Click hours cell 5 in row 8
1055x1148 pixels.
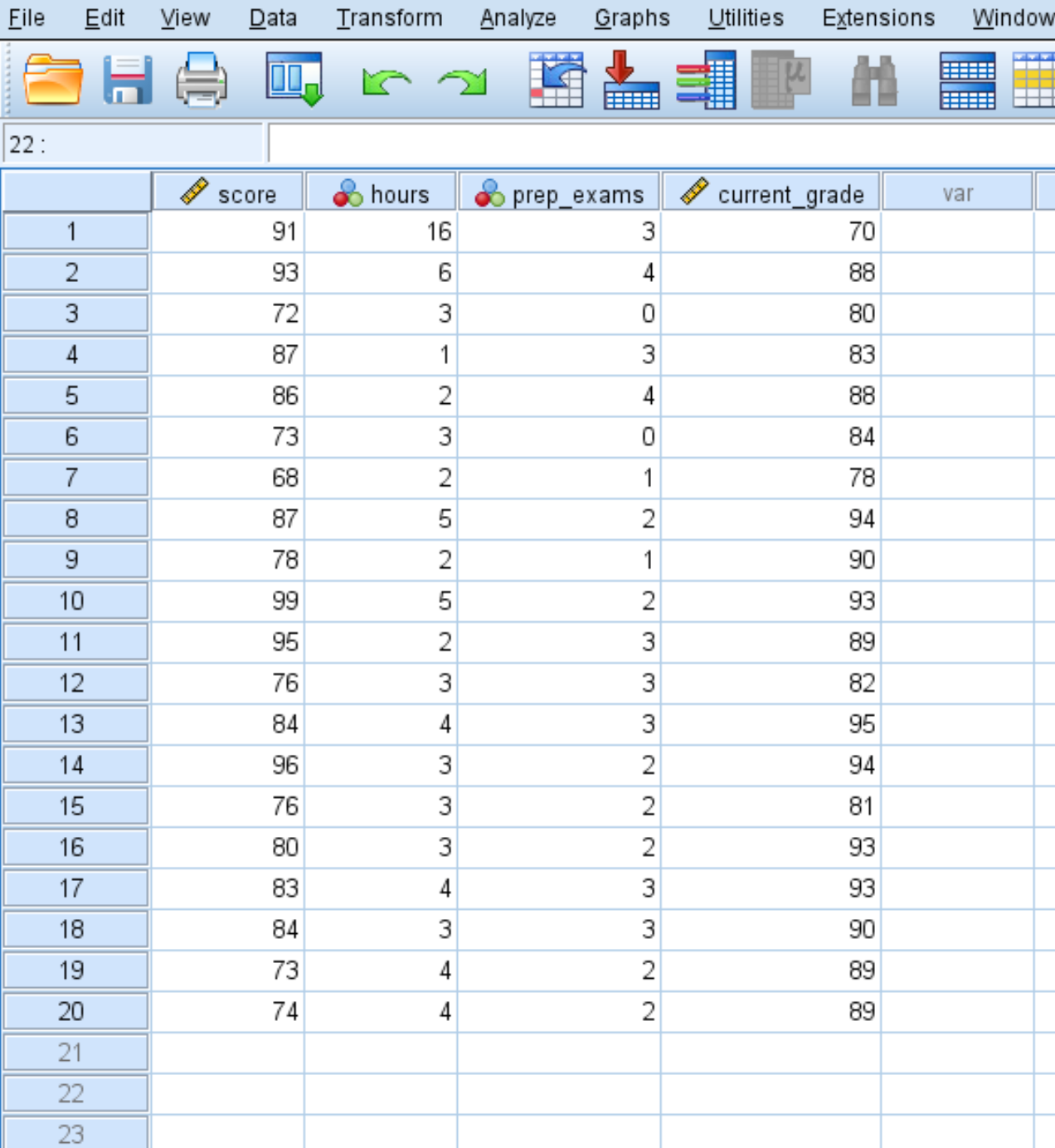[x=382, y=518]
